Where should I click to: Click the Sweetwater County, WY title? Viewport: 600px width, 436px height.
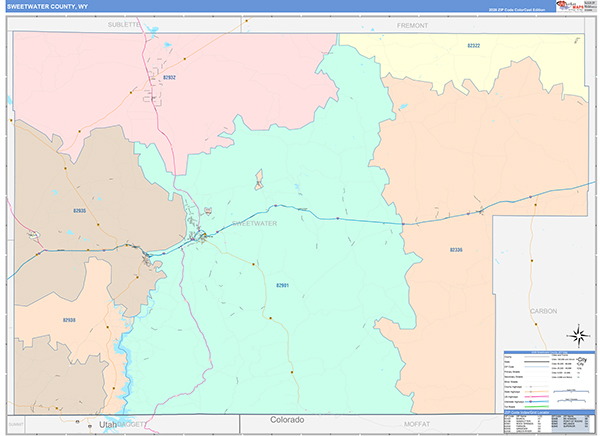47,7
